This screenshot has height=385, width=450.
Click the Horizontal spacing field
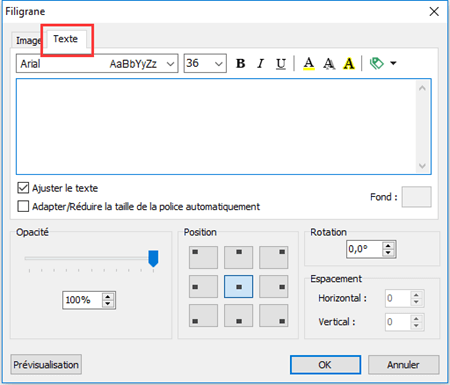click(398, 298)
